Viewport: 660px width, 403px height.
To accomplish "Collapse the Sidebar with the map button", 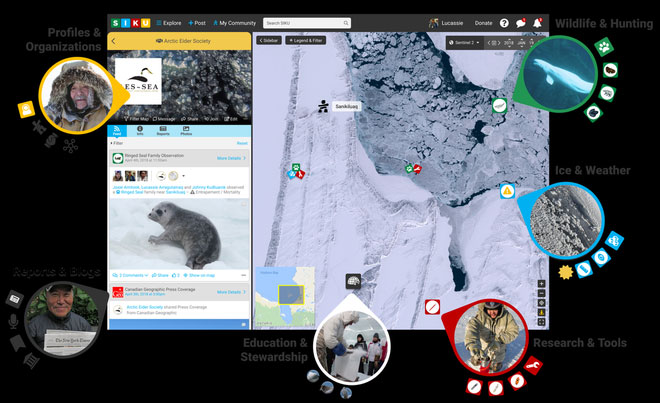I will tap(269, 40).
